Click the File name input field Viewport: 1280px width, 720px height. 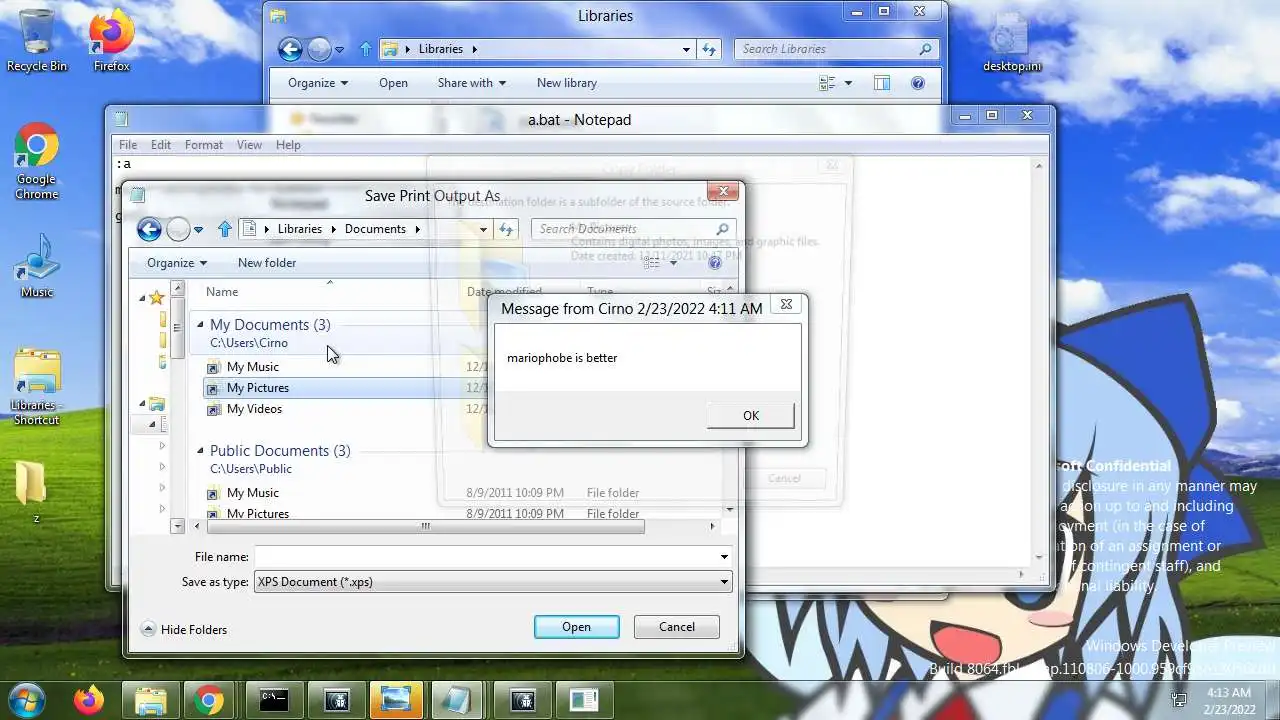tap(486, 556)
